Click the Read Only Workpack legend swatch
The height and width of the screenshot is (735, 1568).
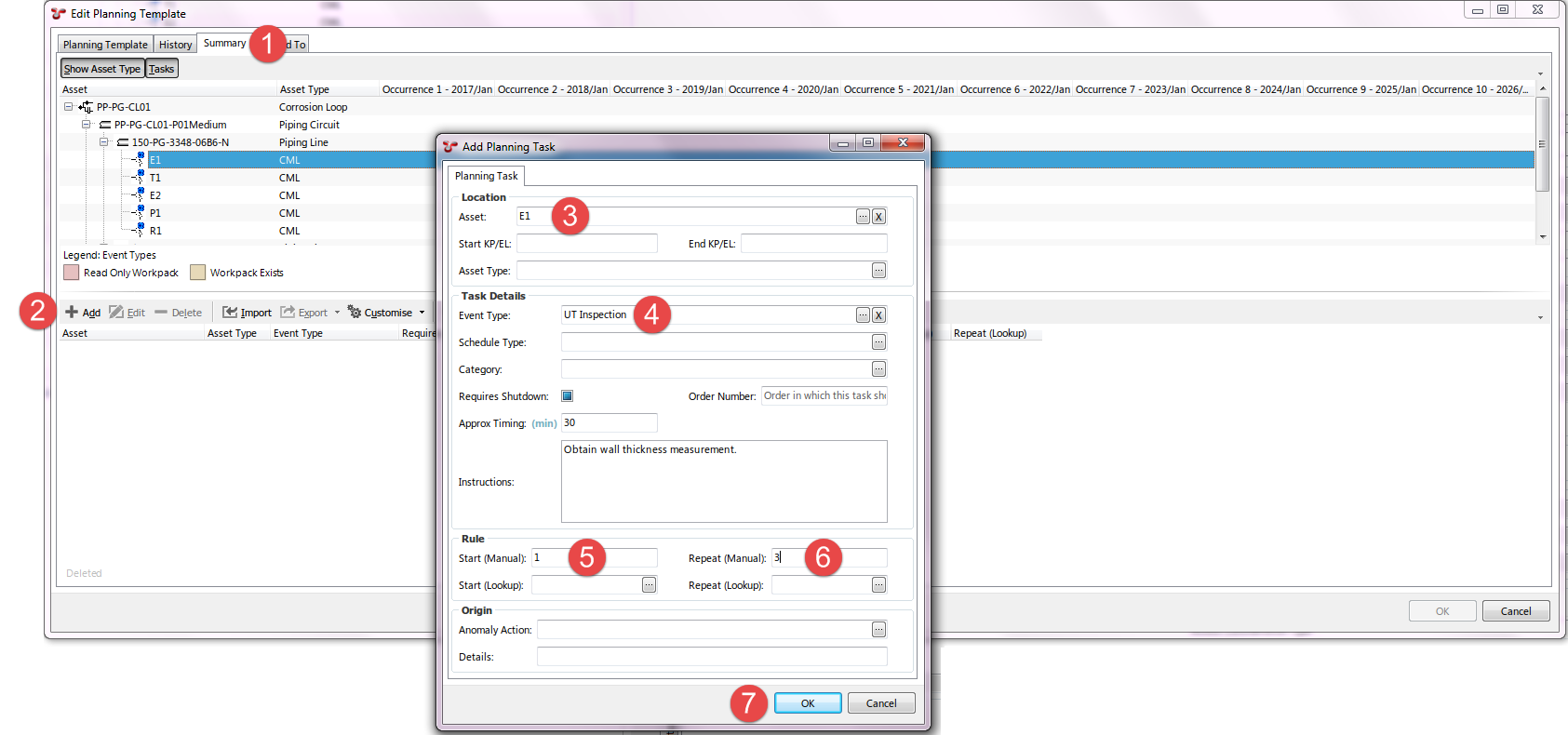click(x=71, y=273)
